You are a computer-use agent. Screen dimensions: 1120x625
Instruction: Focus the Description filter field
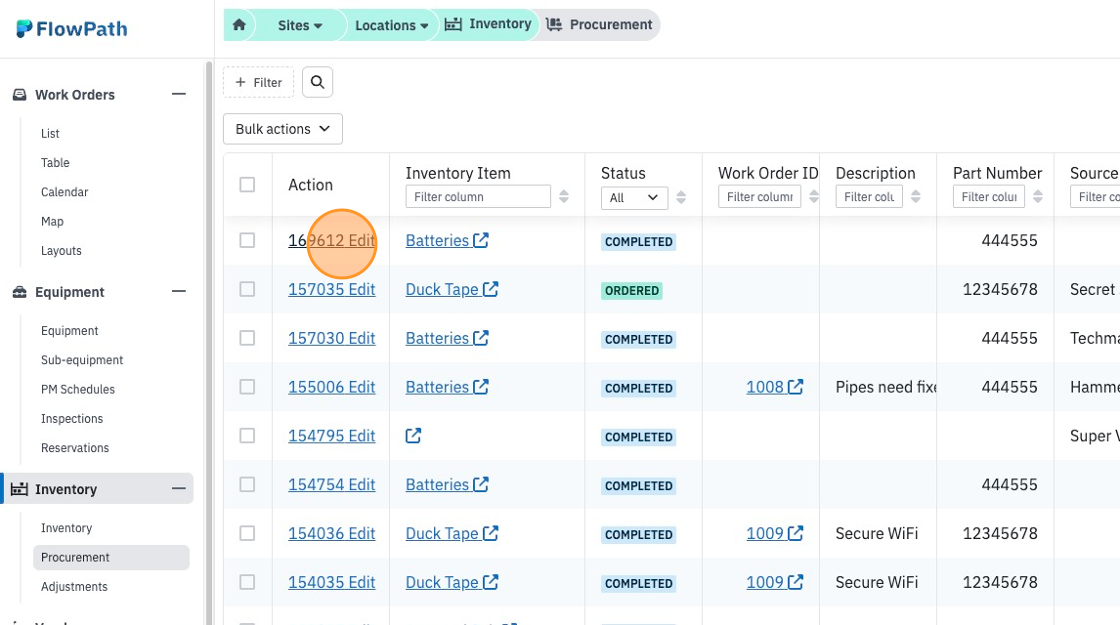pos(869,196)
